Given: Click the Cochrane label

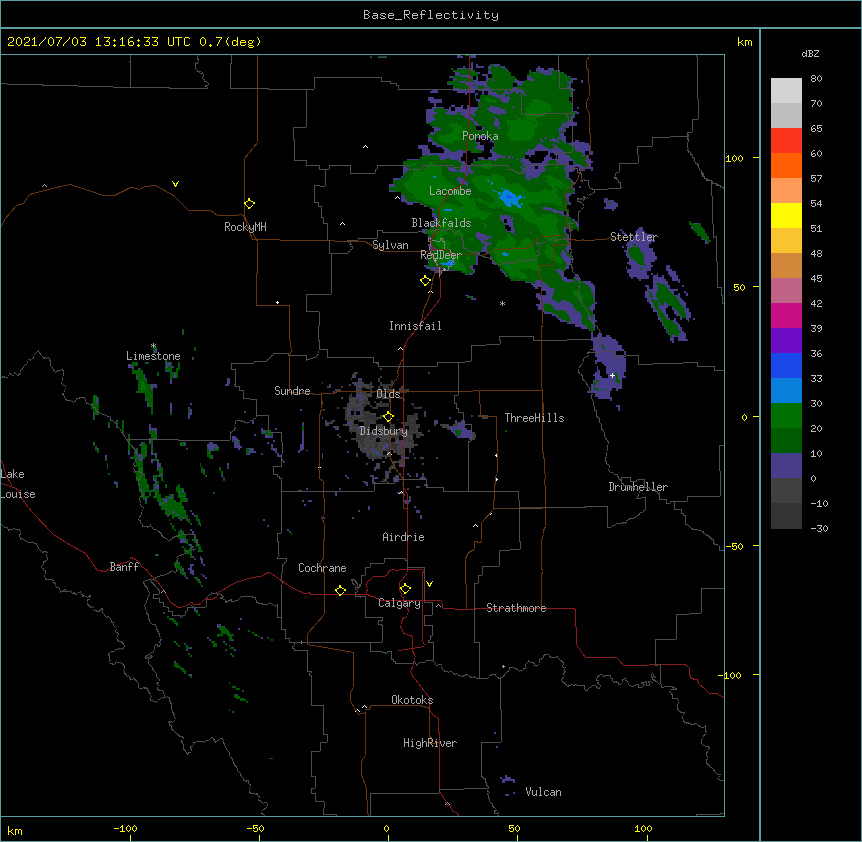Looking at the screenshot, I should pos(322,568).
